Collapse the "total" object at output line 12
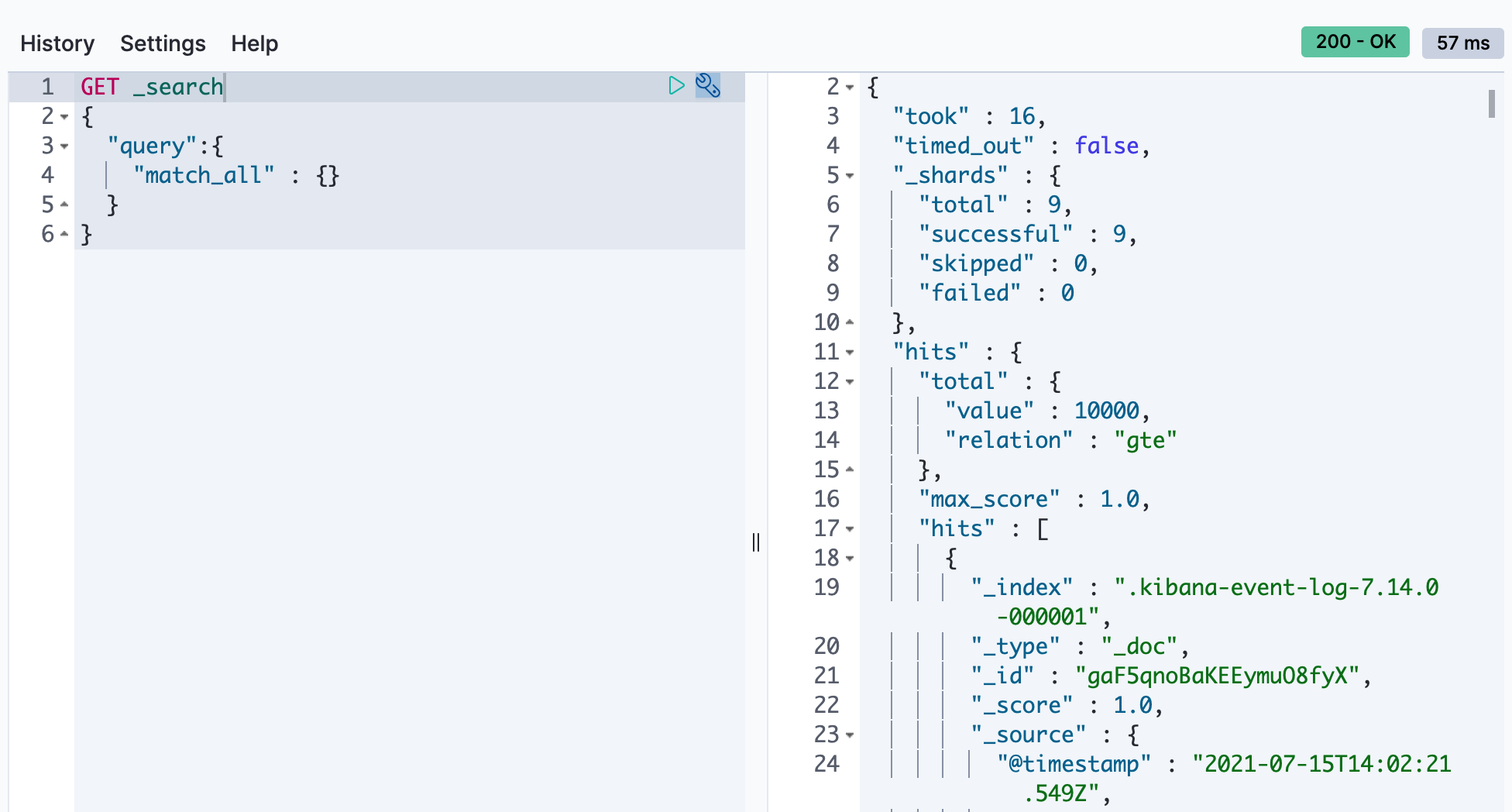 pyautogui.click(x=850, y=382)
